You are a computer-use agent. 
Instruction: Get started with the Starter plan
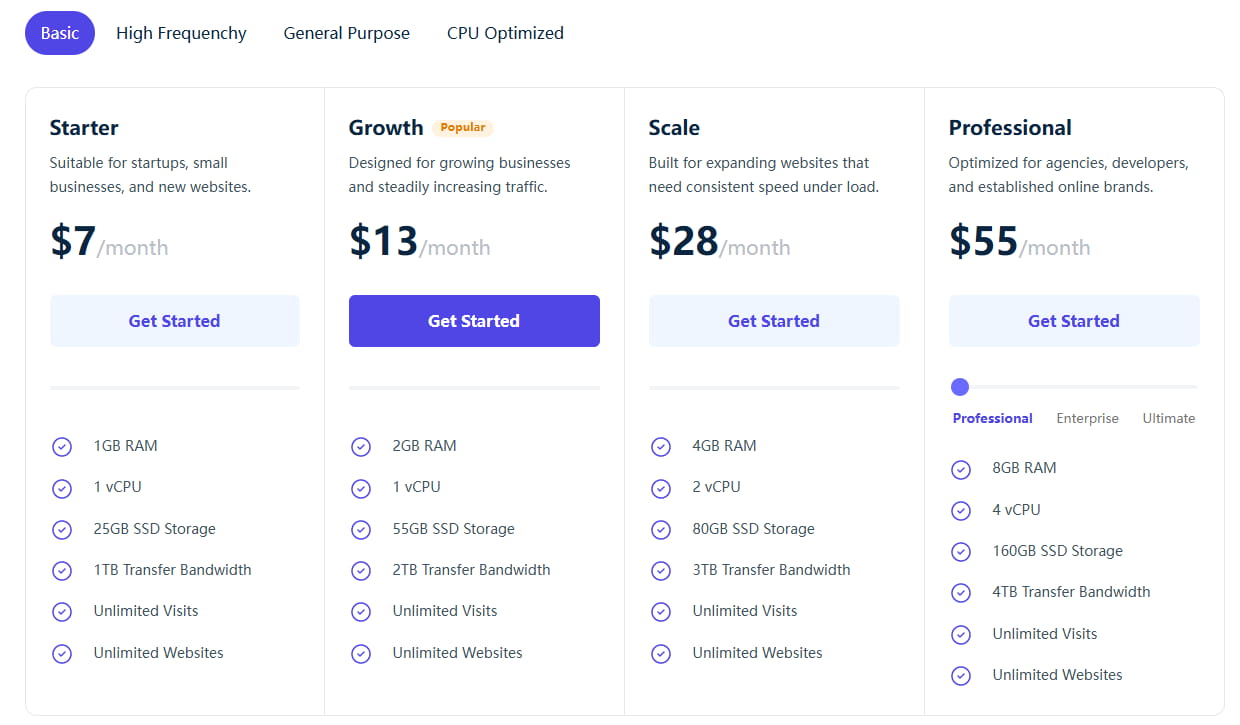174,321
